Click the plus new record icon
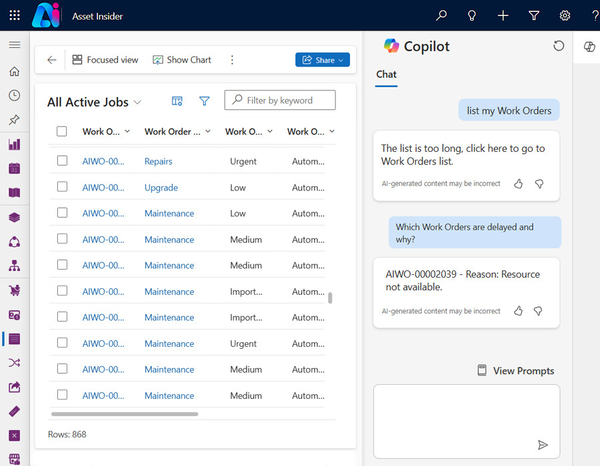The height and width of the screenshot is (466, 600). click(503, 16)
